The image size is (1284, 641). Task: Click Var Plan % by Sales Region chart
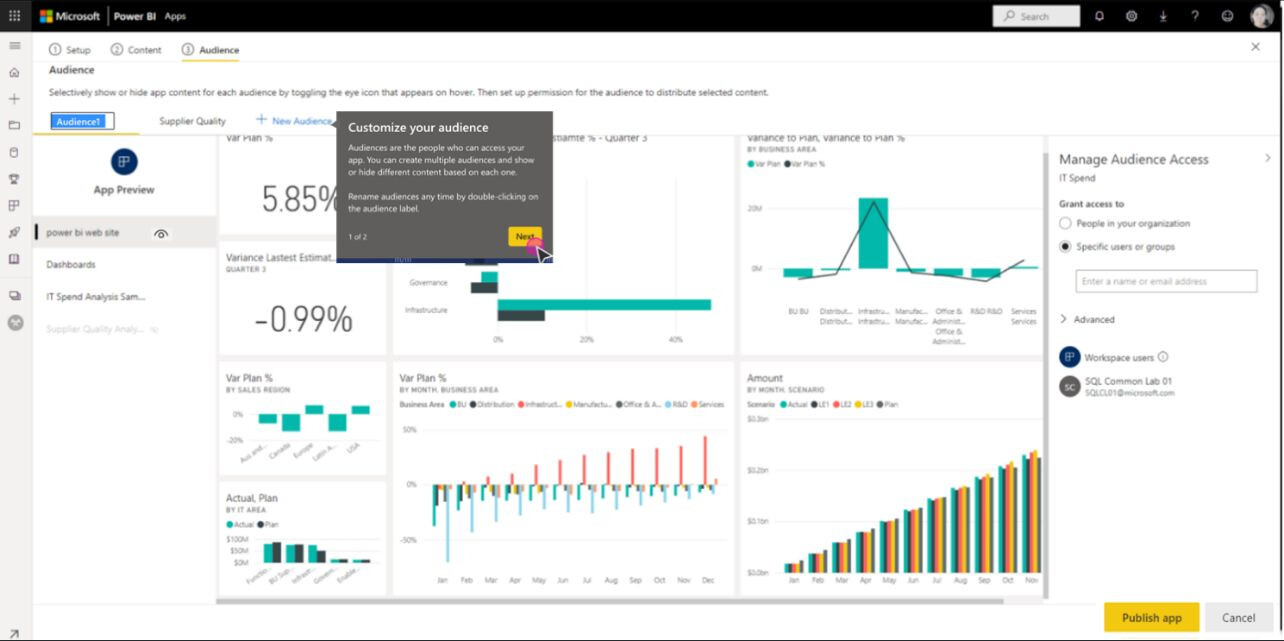coord(301,418)
